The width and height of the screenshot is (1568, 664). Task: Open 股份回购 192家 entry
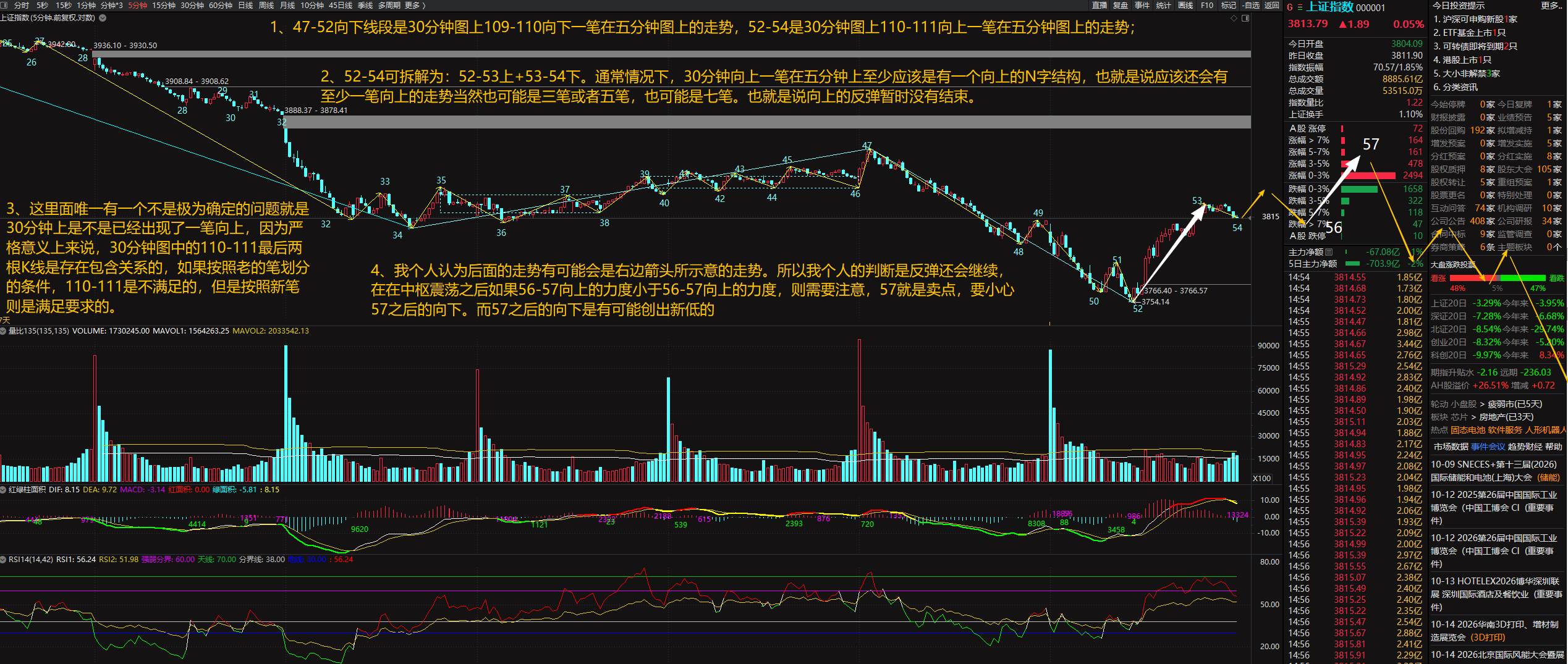tap(1462, 130)
